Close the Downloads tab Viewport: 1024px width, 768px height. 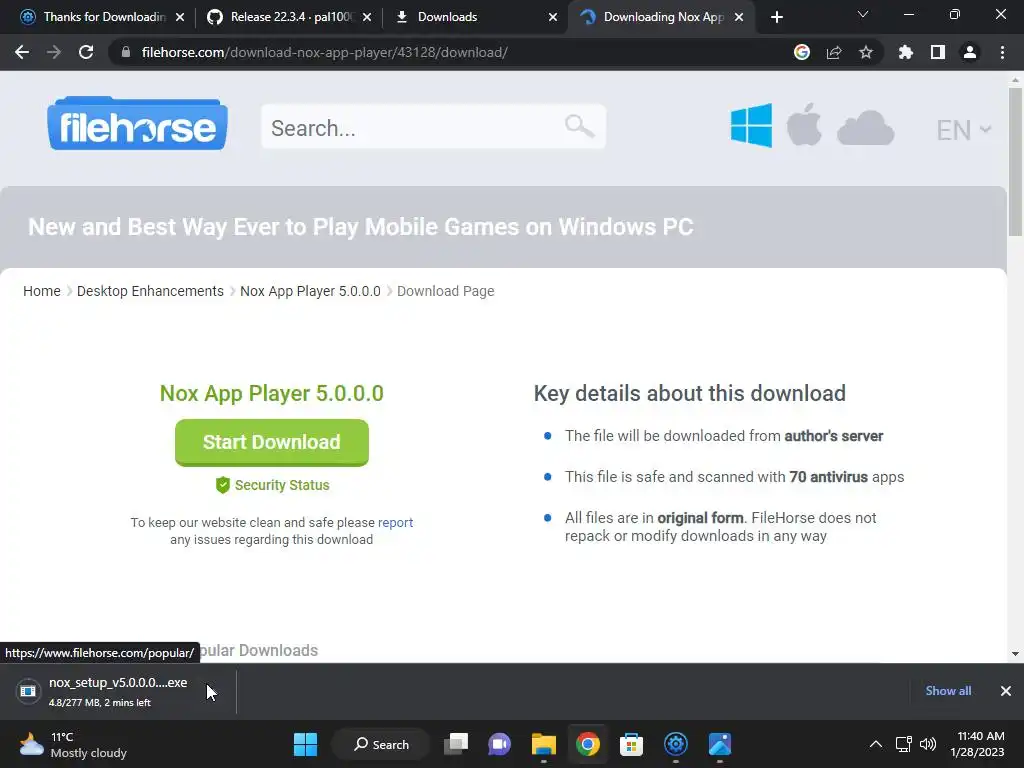[553, 17]
